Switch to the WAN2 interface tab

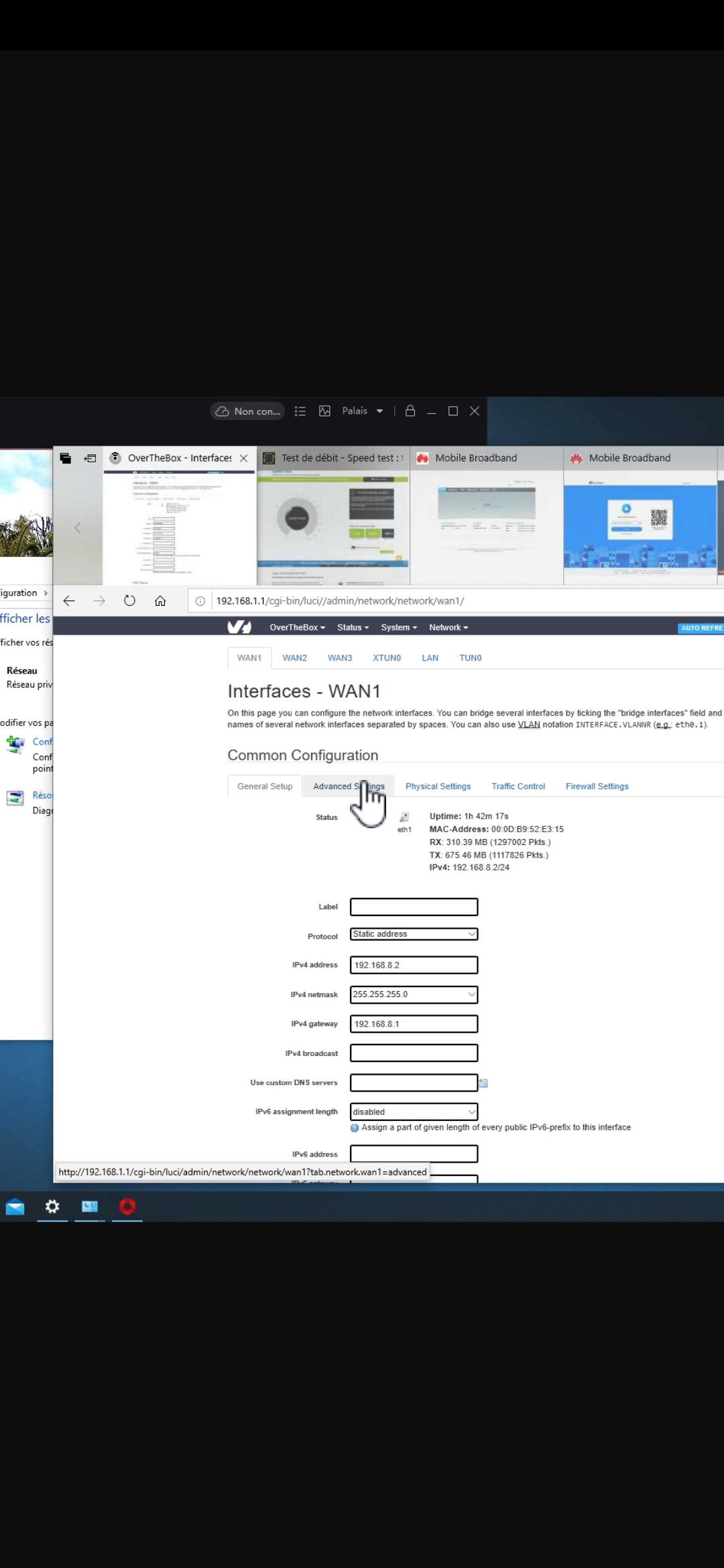[x=294, y=658]
